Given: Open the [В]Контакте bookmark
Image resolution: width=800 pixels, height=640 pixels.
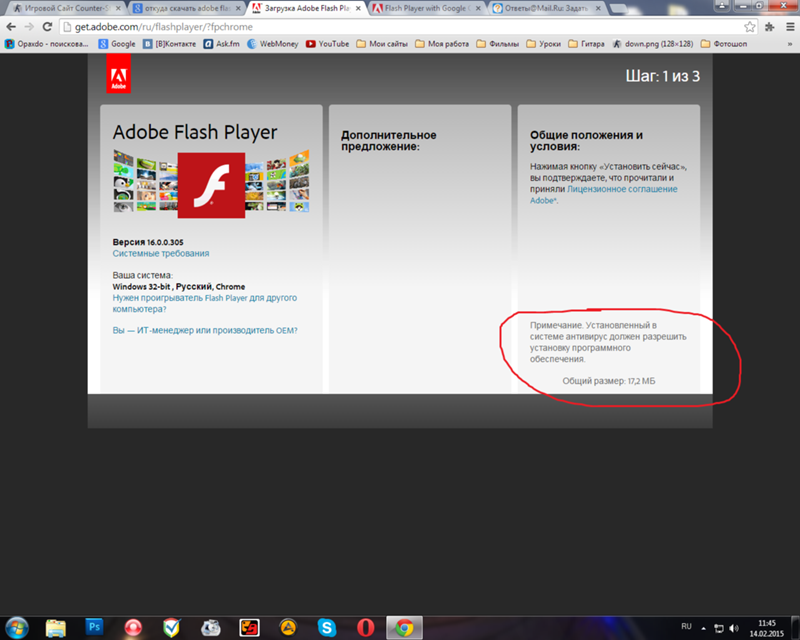Looking at the screenshot, I should coord(169,44).
